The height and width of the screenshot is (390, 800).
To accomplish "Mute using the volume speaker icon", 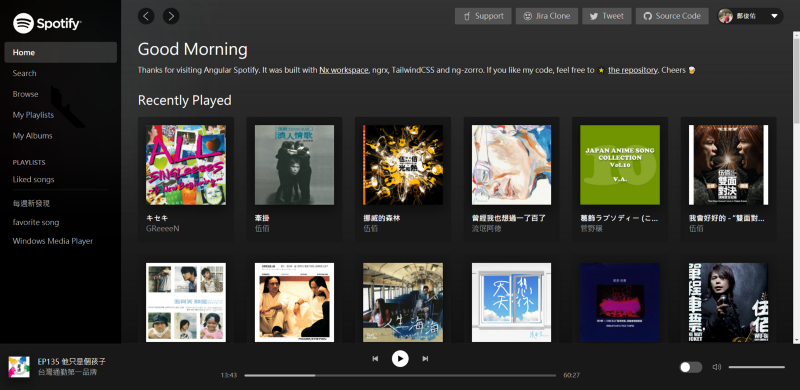I will tap(717, 367).
